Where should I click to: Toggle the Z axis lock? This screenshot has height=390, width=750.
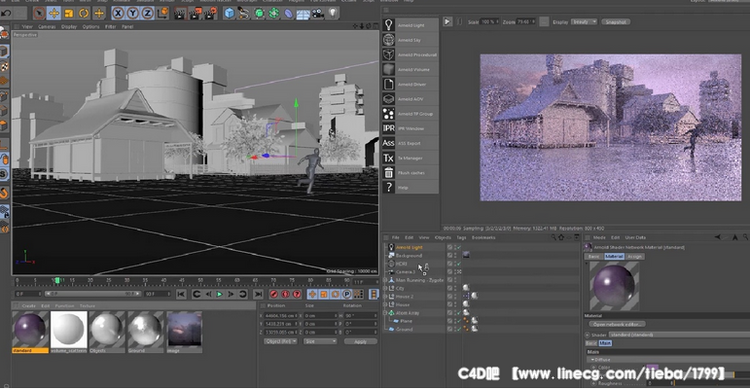point(147,13)
